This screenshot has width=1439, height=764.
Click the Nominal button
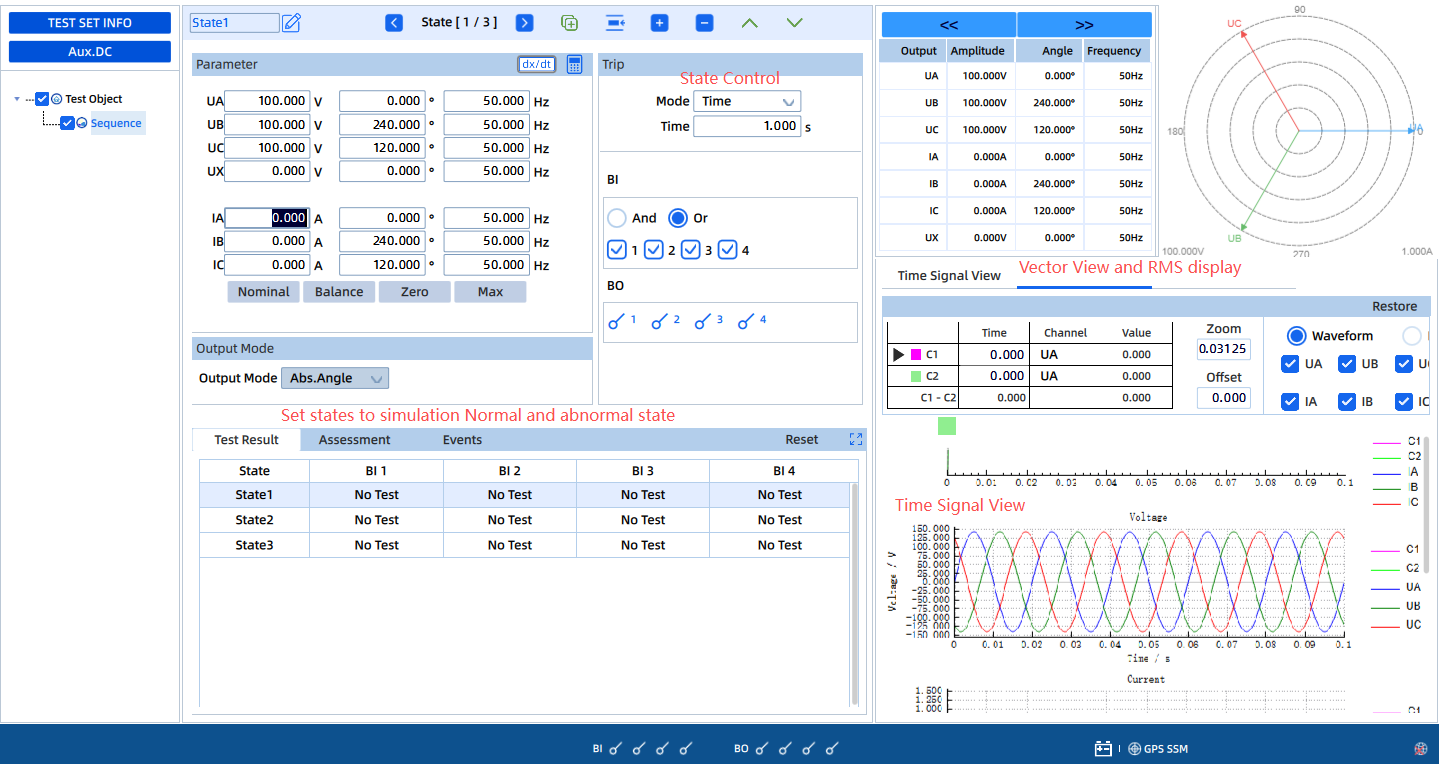point(263,292)
